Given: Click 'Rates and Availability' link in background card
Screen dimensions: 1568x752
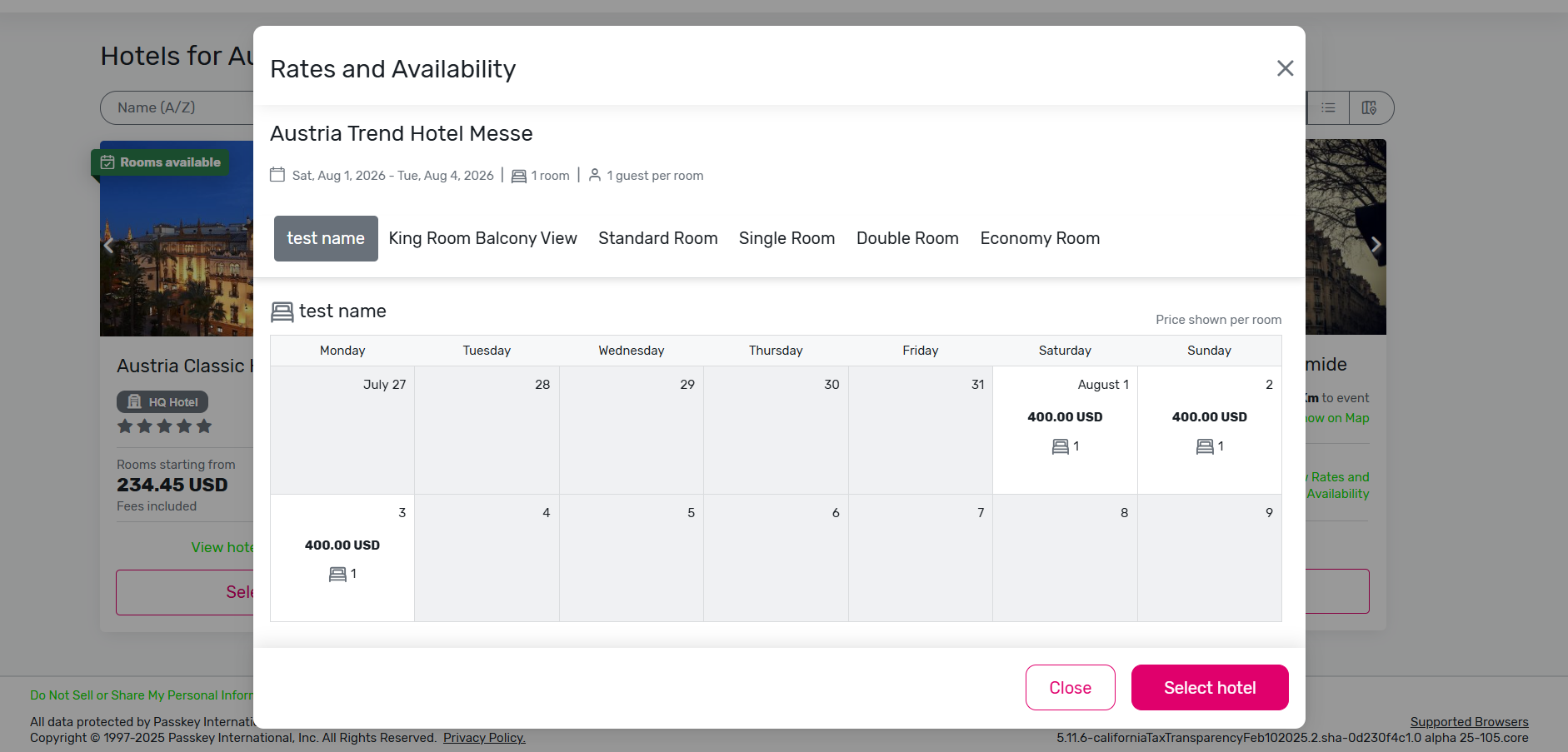Looking at the screenshot, I should click(1338, 486).
